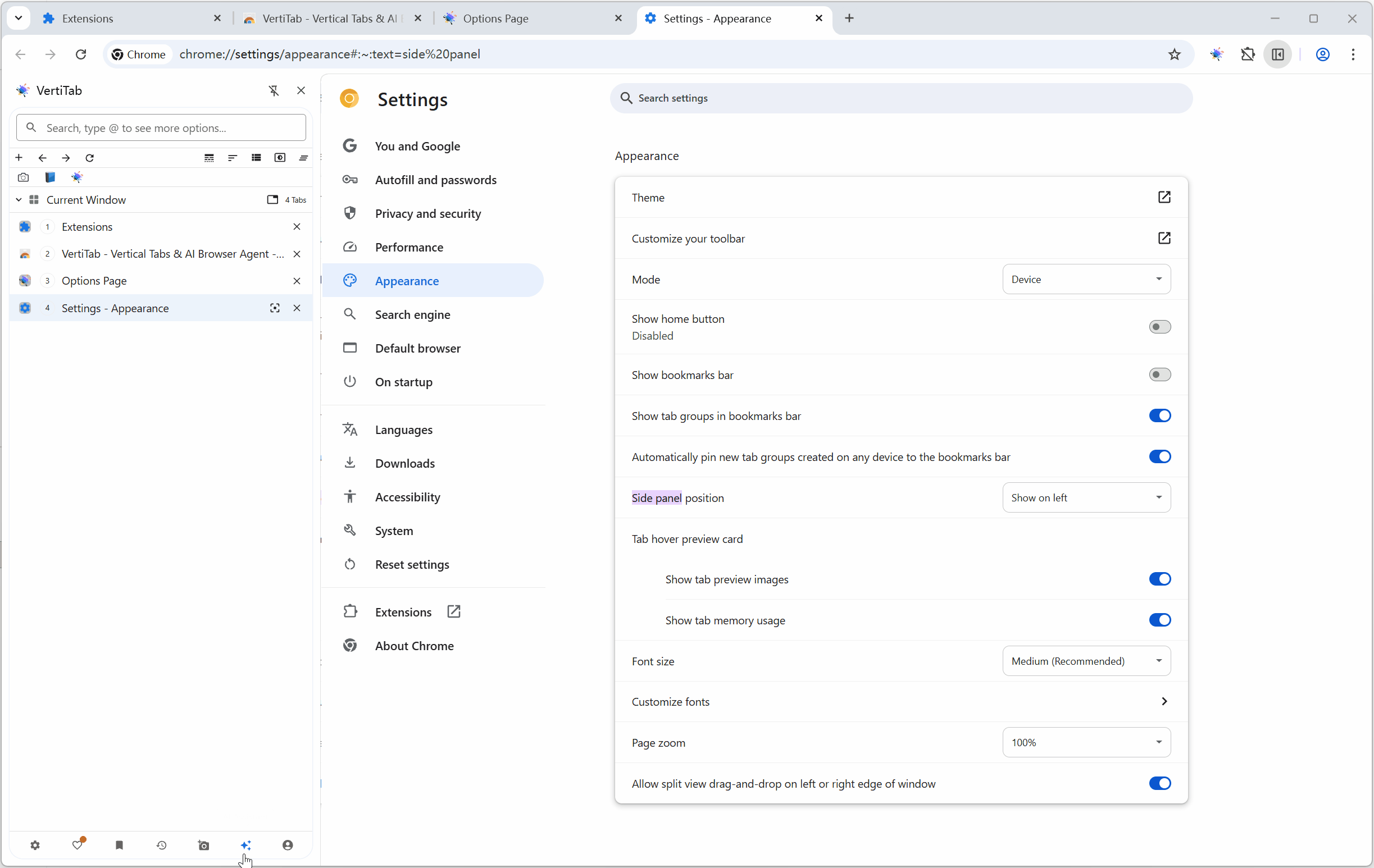Refresh tabs using the reload icon
Viewport: 1374px width, 868px height.
pyautogui.click(x=89, y=157)
